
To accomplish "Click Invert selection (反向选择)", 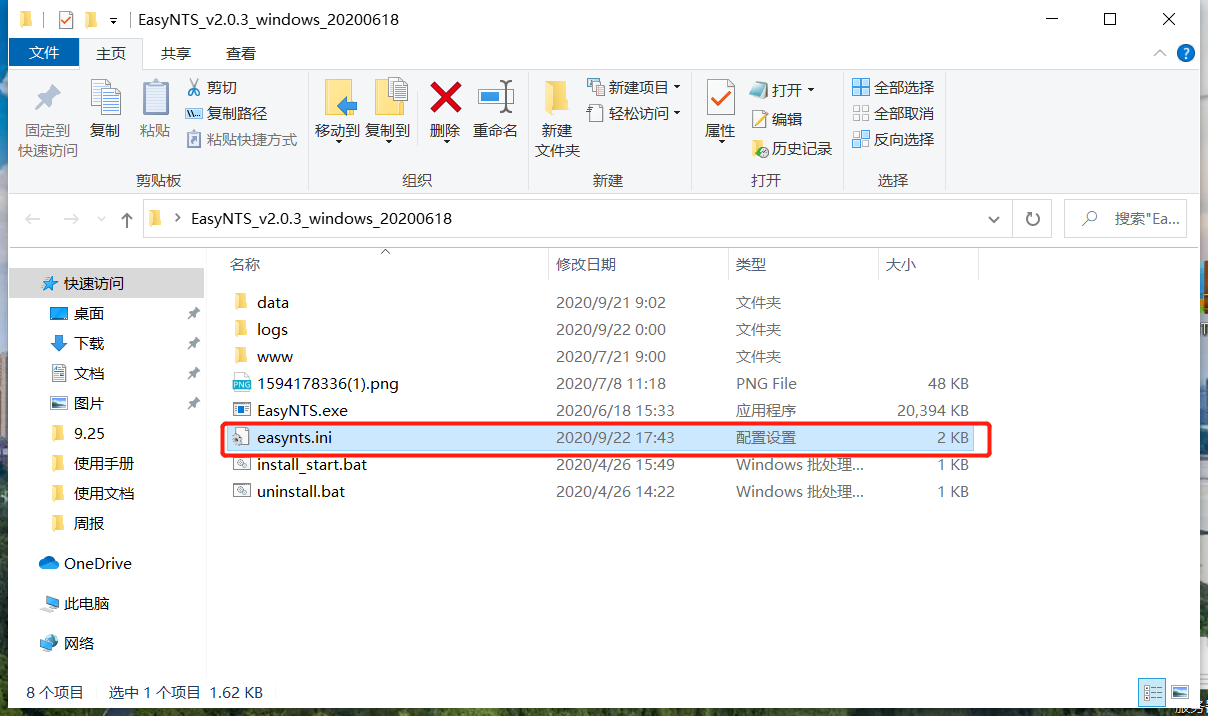I will pos(893,139).
